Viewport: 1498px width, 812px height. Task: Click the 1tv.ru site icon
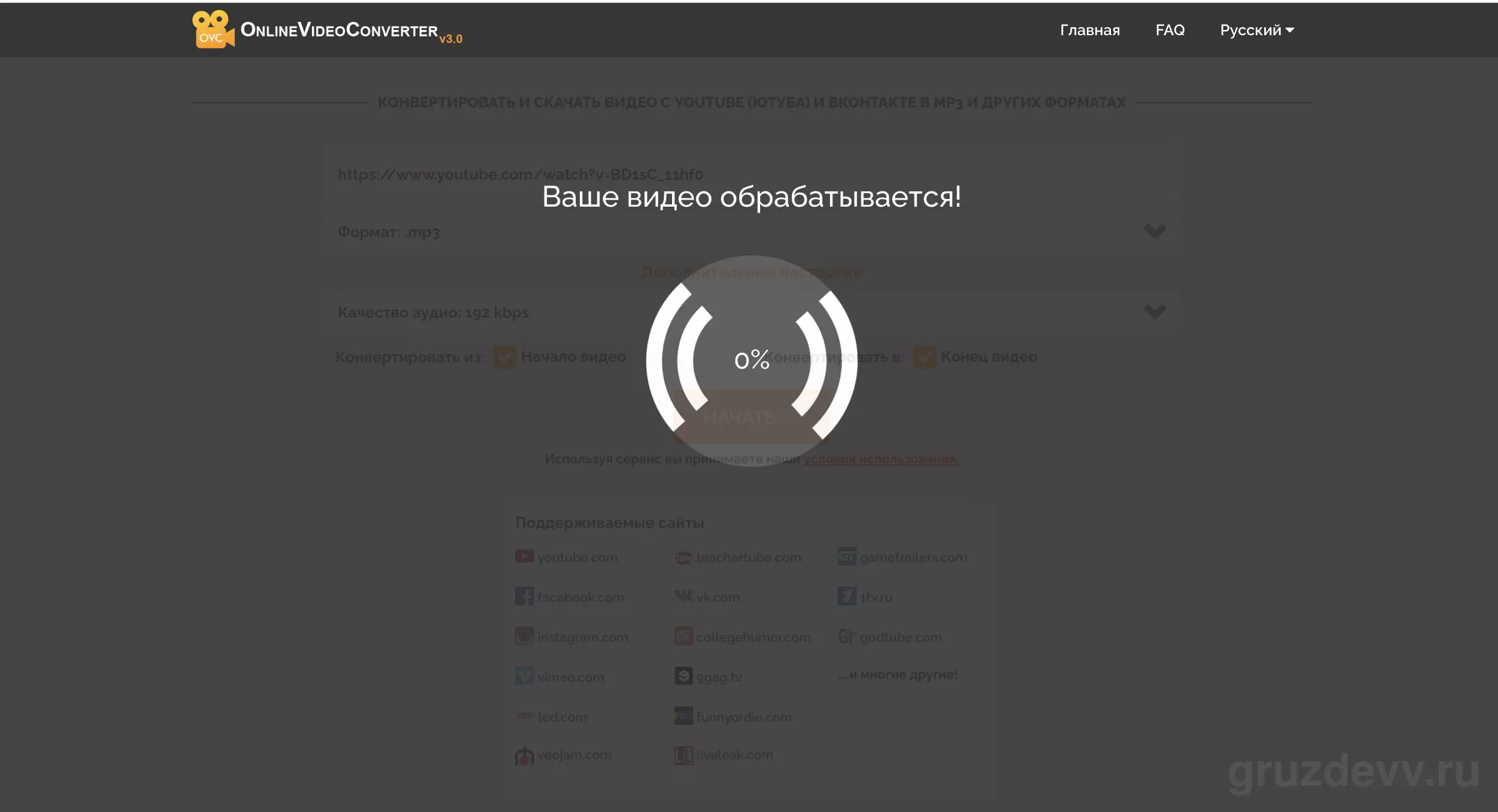847,596
